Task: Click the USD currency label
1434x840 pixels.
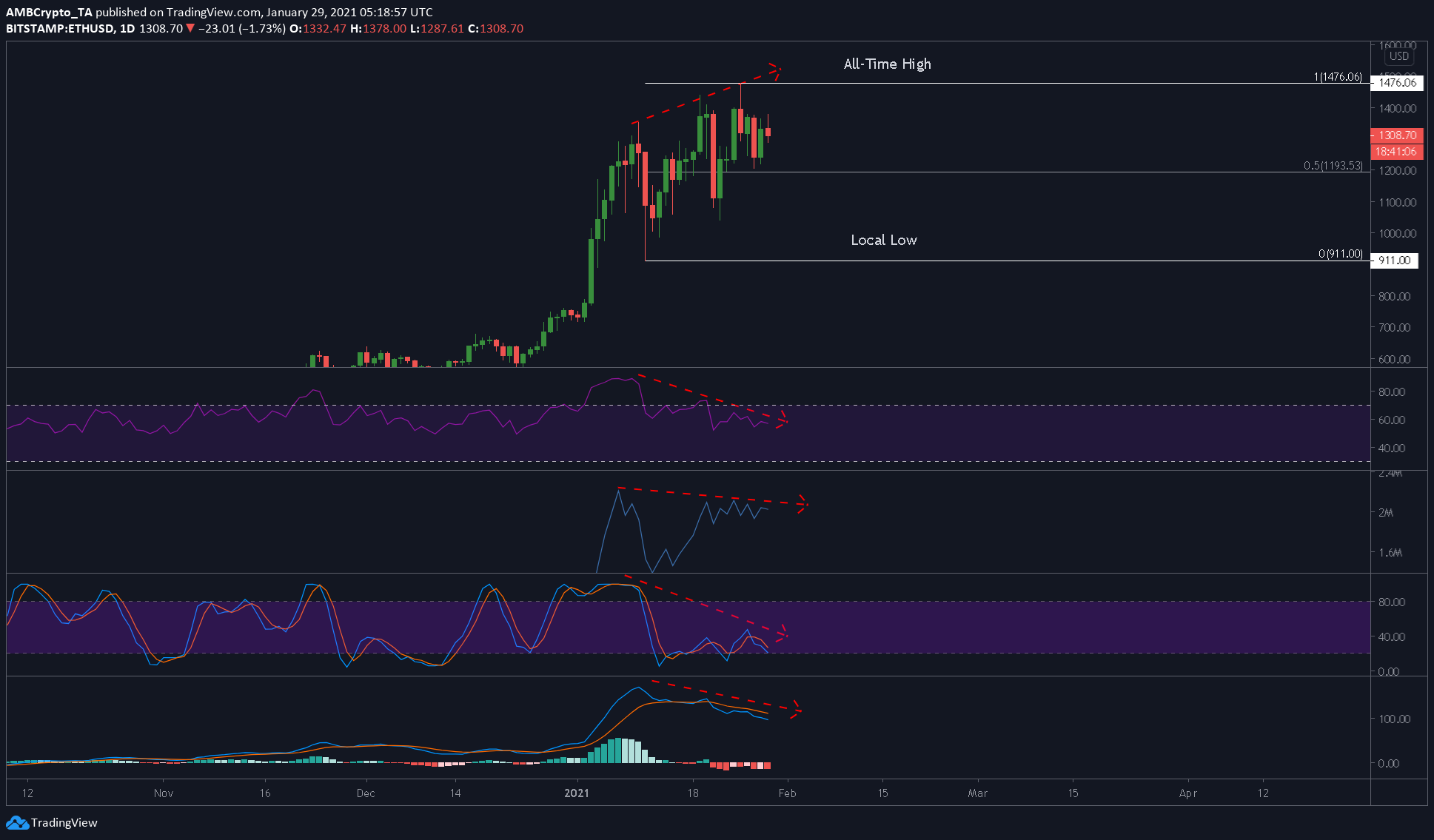Action: [1399, 56]
